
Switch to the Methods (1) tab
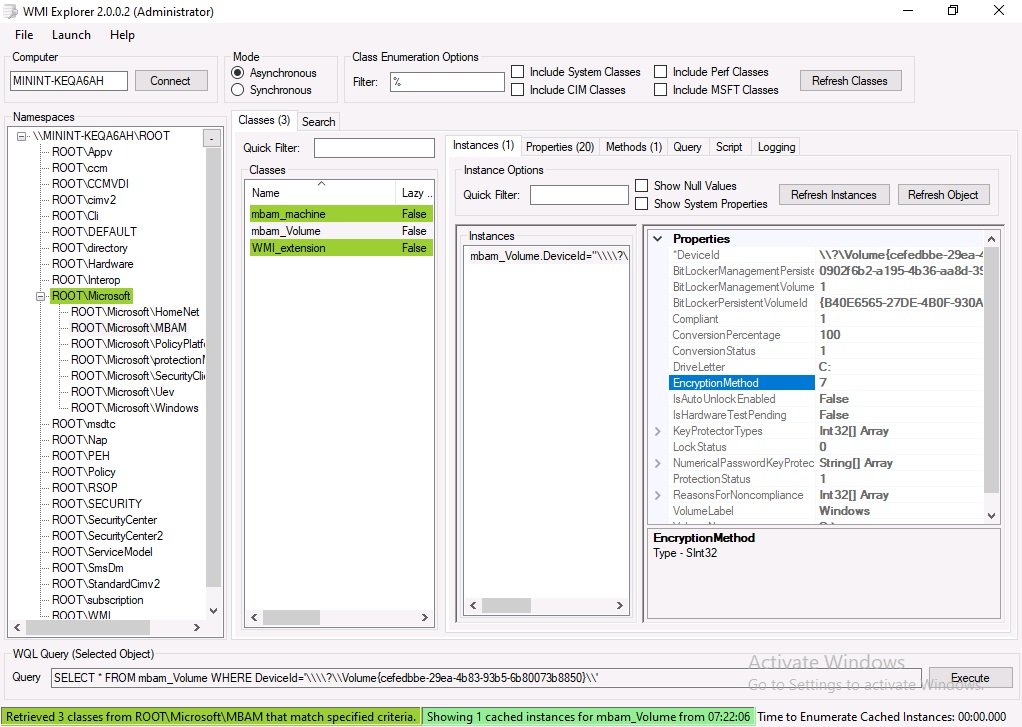634,147
